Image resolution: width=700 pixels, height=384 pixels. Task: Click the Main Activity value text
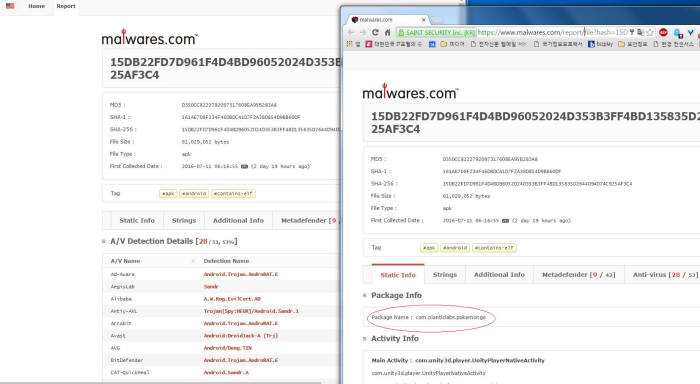pos(480,360)
